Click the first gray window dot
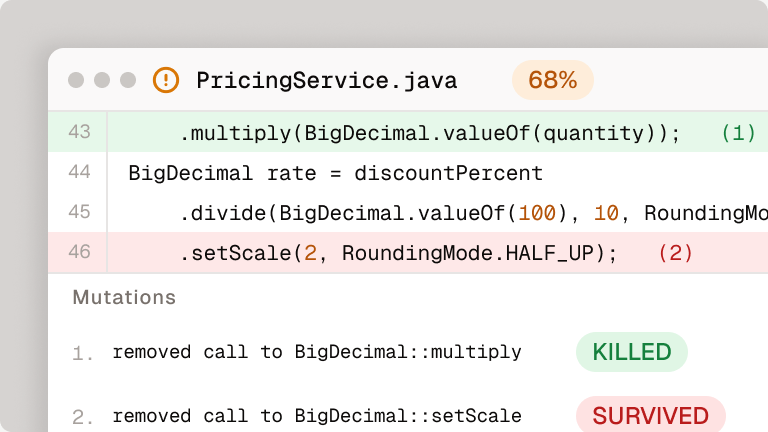This screenshot has width=768, height=432. (76, 80)
